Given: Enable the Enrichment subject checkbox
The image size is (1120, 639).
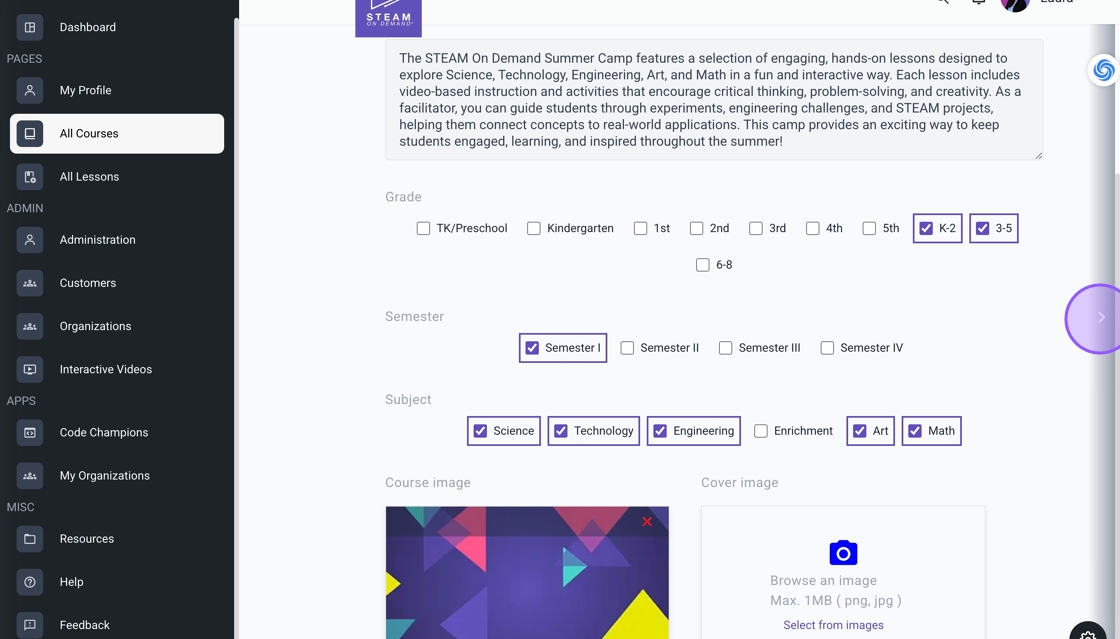Looking at the screenshot, I should pos(761,431).
